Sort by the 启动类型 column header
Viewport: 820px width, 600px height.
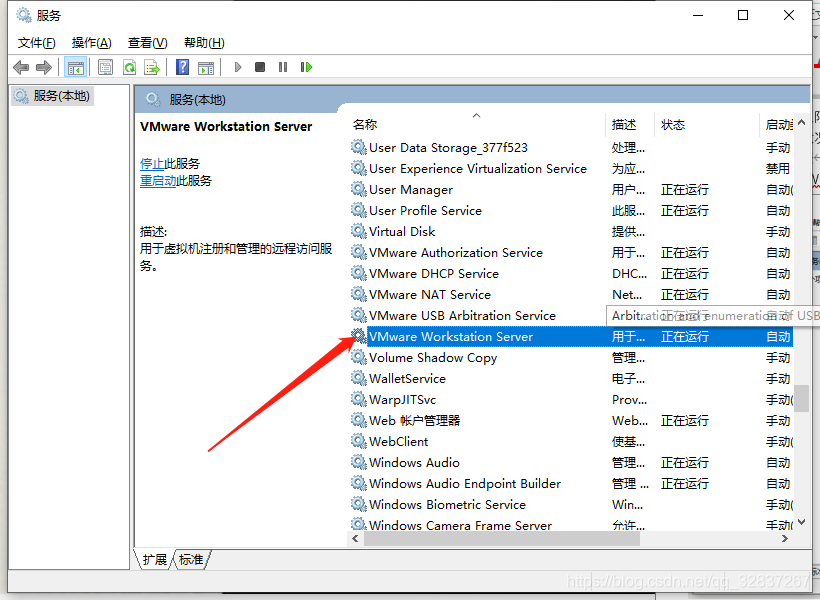779,124
